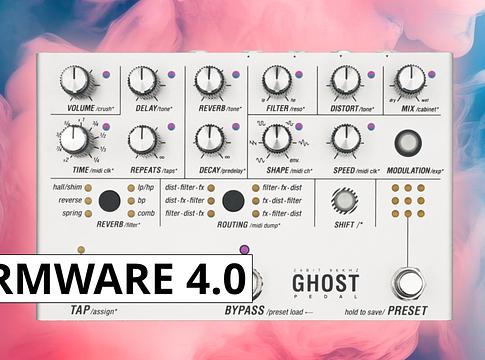
Task: Click the purple LED beside REPEATS knob
Action: pyautogui.click(x=171, y=127)
